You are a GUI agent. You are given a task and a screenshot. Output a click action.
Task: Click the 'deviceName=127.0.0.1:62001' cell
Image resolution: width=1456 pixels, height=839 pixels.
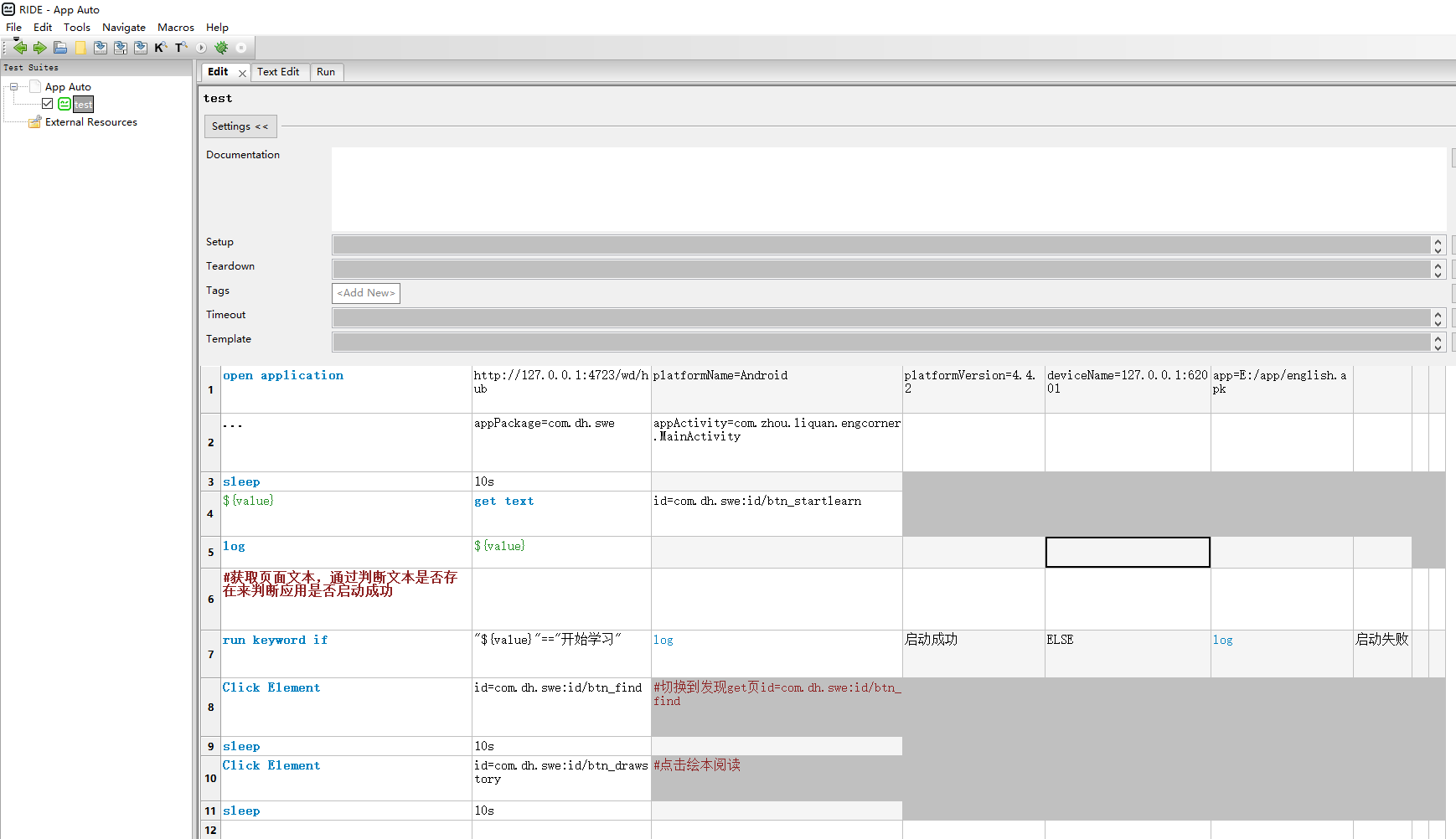point(1128,389)
